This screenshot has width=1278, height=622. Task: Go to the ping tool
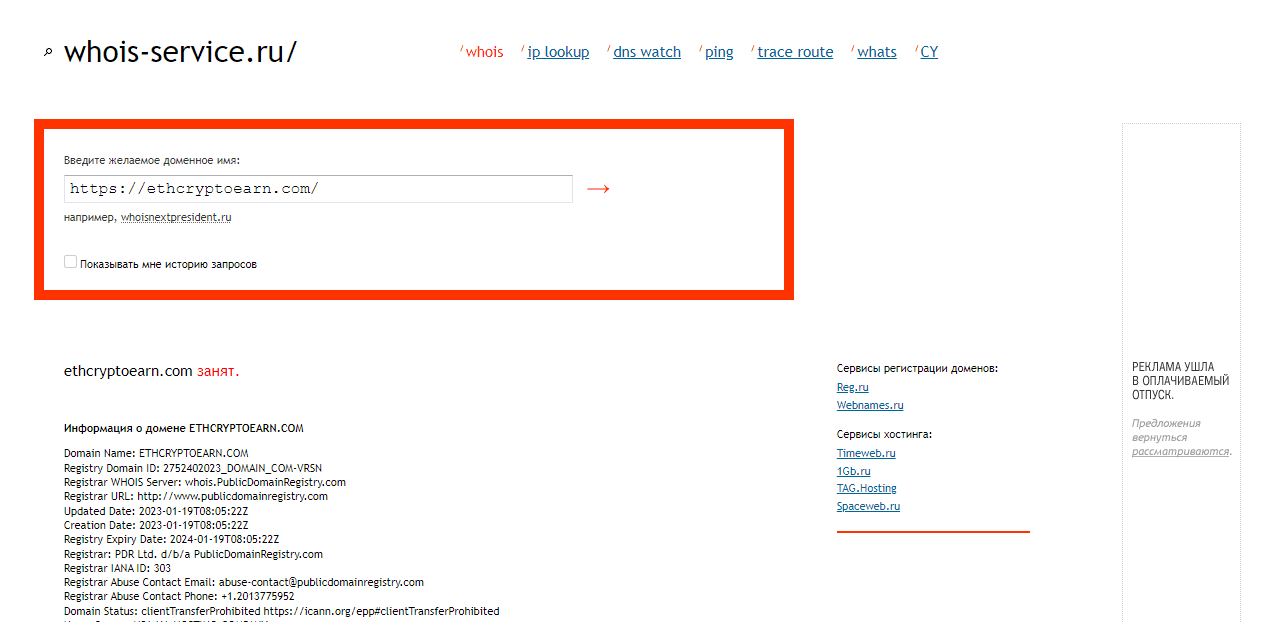coord(719,52)
